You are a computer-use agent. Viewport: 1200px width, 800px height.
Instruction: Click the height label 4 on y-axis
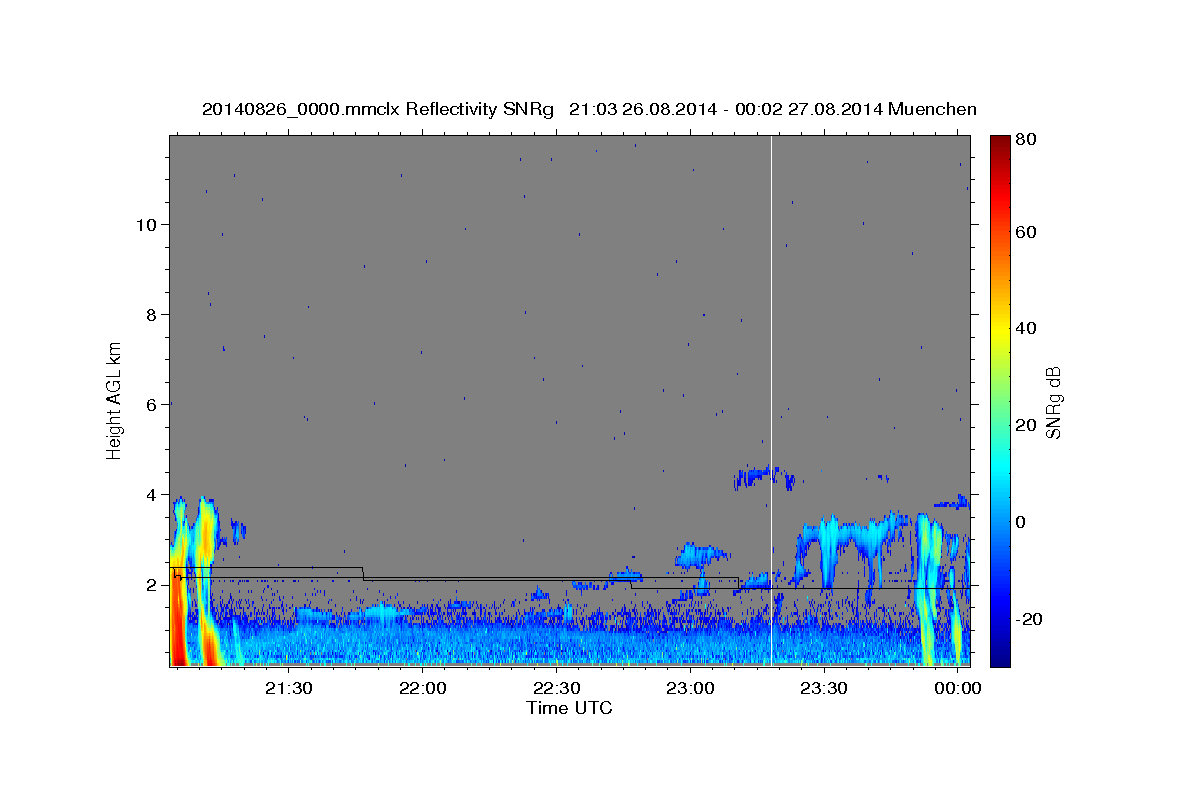[152, 494]
